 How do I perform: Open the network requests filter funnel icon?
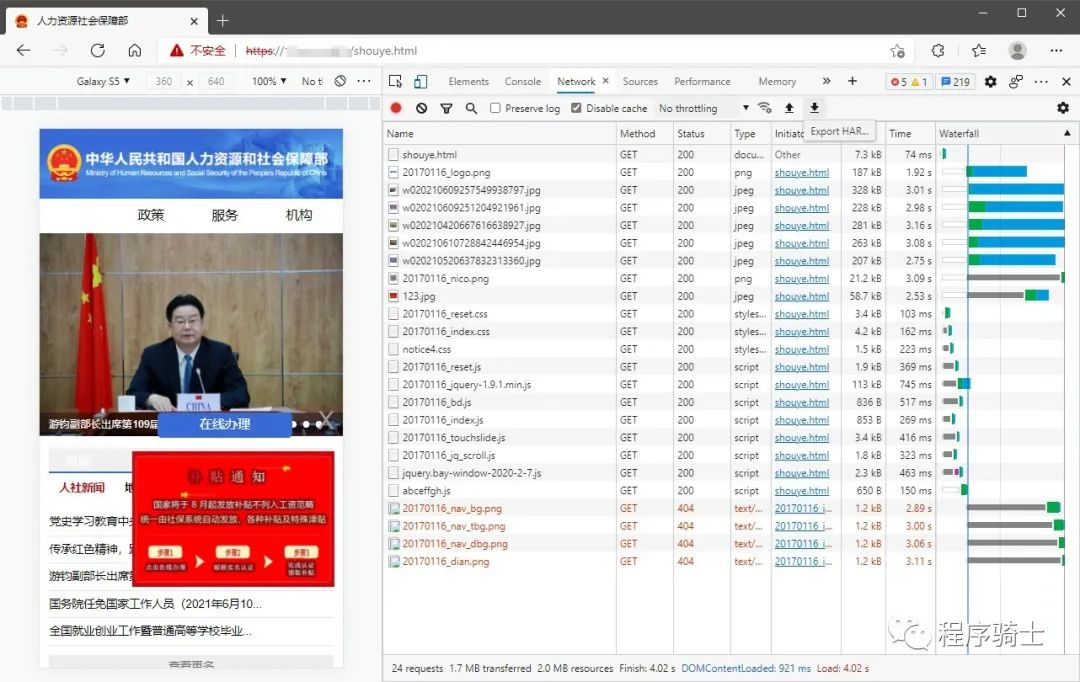pyautogui.click(x=446, y=108)
